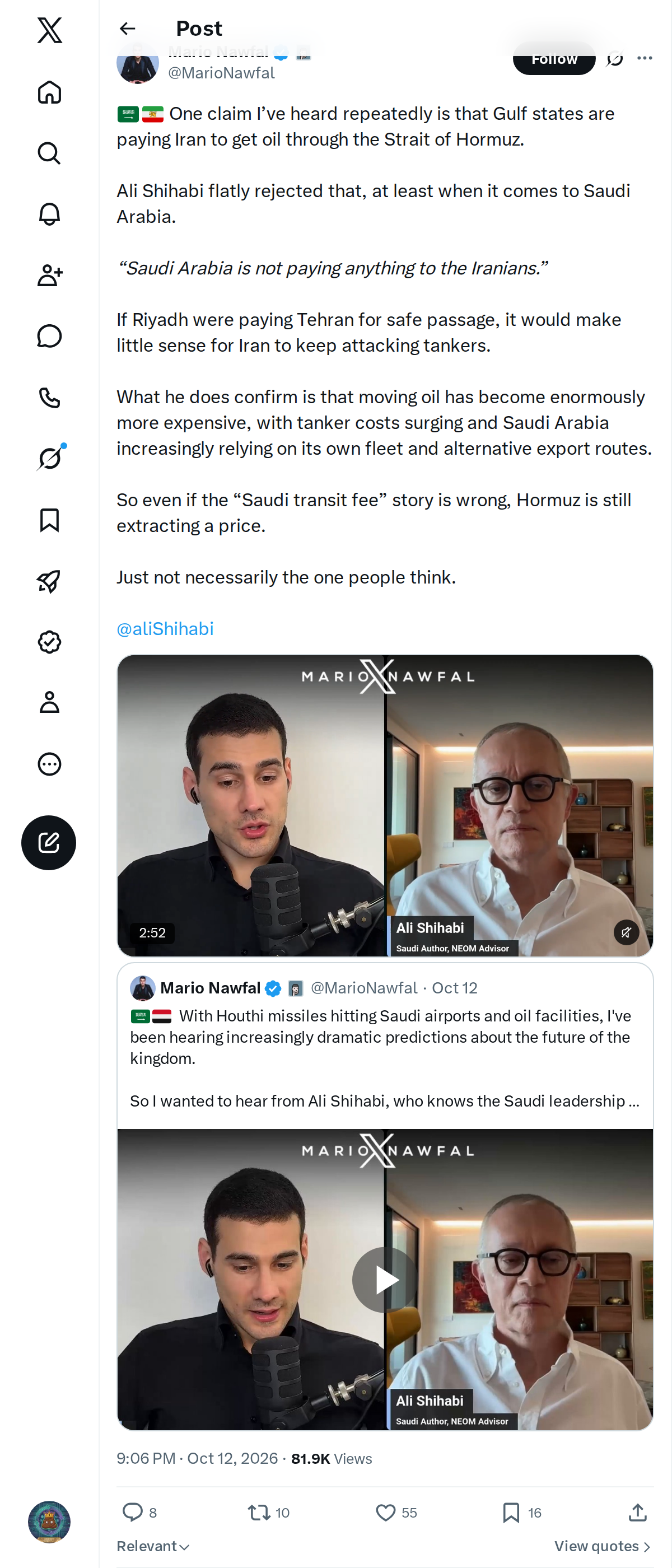Open the More circle menu in sidebar
The width and height of the screenshot is (672, 1568).
49,764
